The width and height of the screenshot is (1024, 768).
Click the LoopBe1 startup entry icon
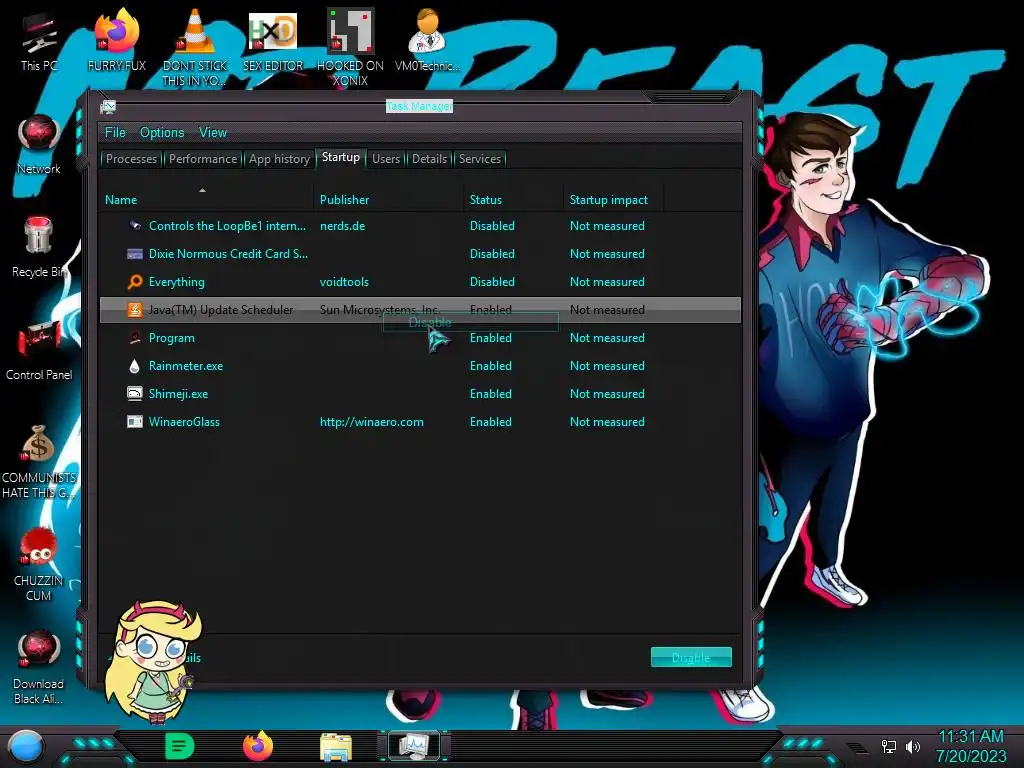135,226
